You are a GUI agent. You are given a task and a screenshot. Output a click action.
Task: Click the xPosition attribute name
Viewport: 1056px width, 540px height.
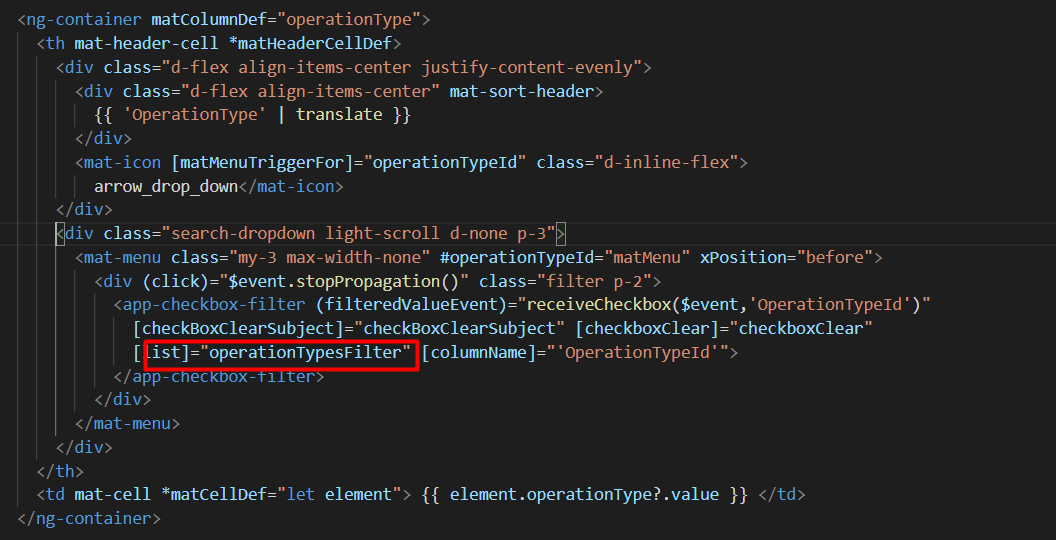pyautogui.click(x=743, y=258)
